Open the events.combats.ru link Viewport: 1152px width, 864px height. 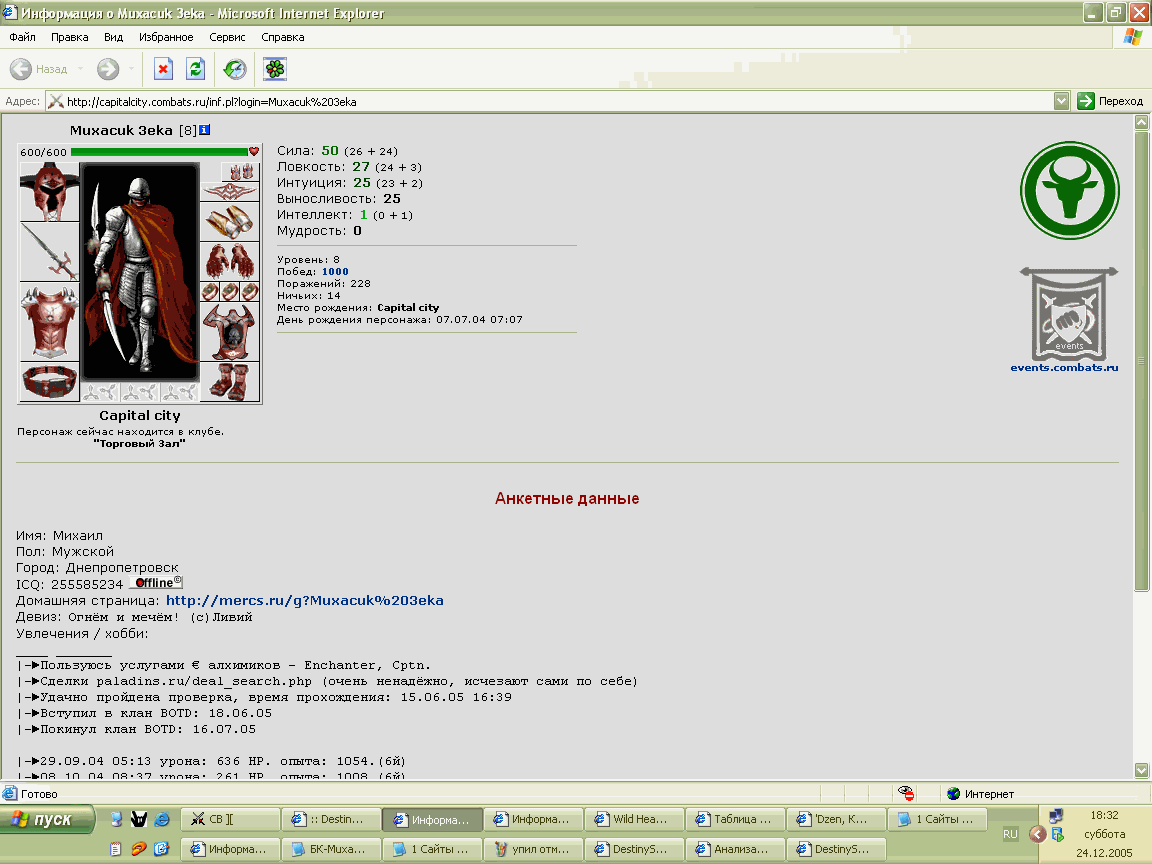(x=1065, y=367)
